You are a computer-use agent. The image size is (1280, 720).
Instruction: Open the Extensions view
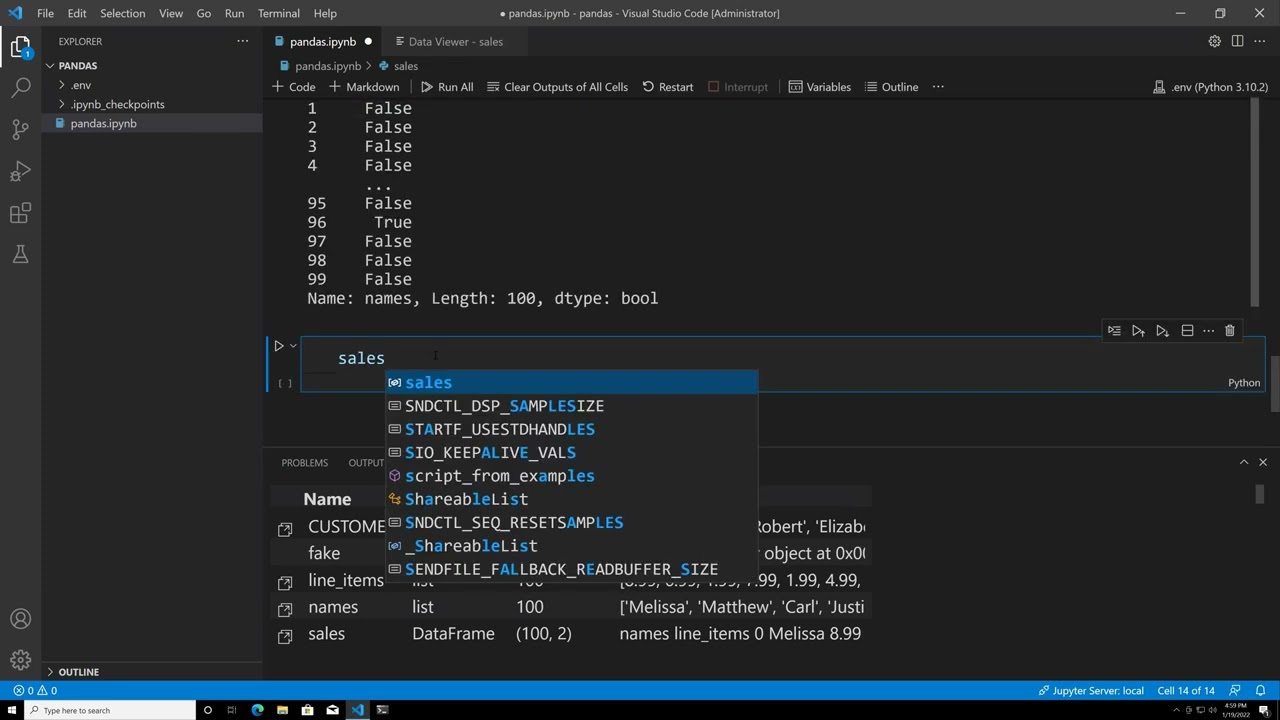(20, 213)
